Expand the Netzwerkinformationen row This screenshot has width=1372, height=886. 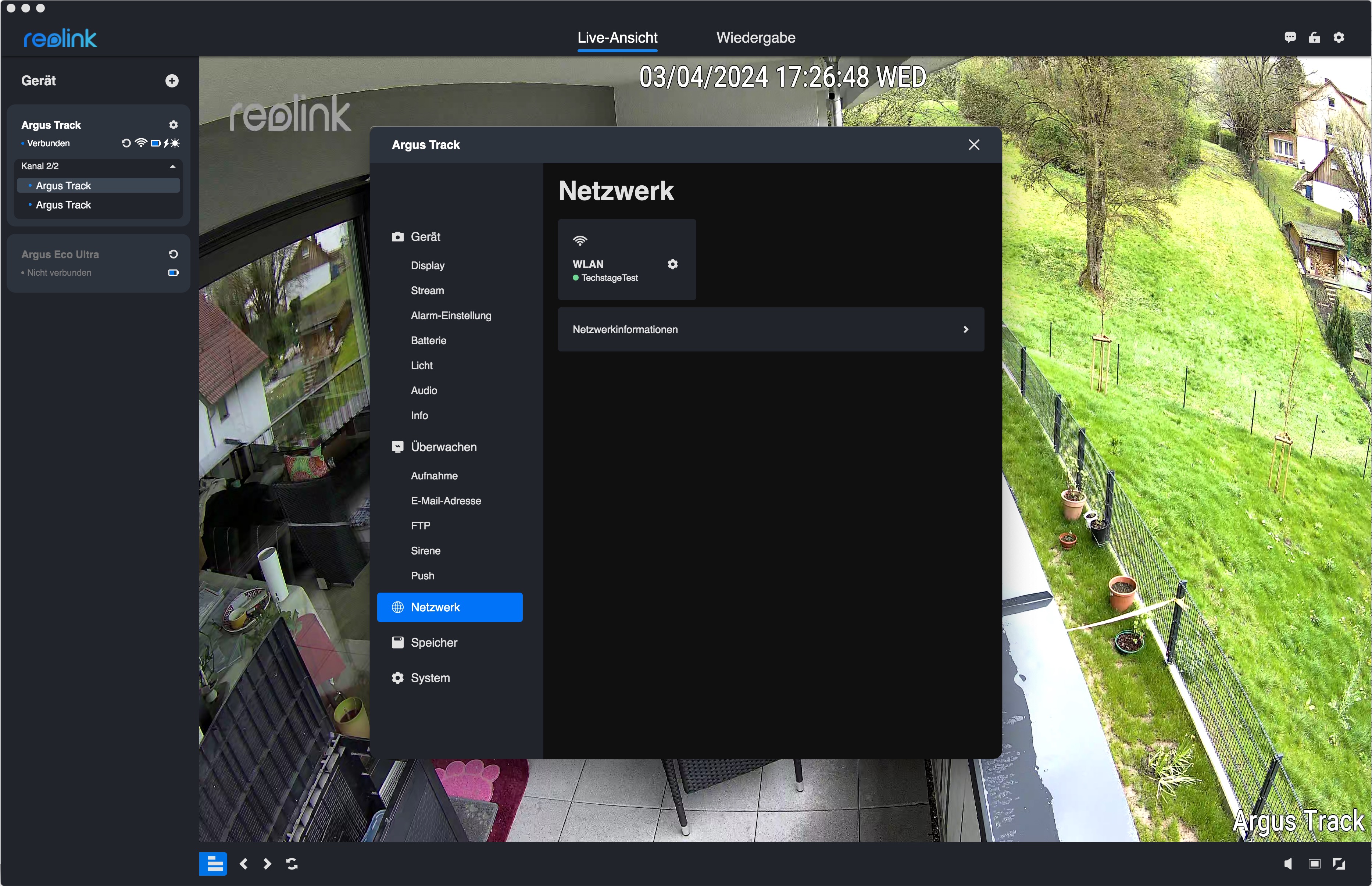770,330
